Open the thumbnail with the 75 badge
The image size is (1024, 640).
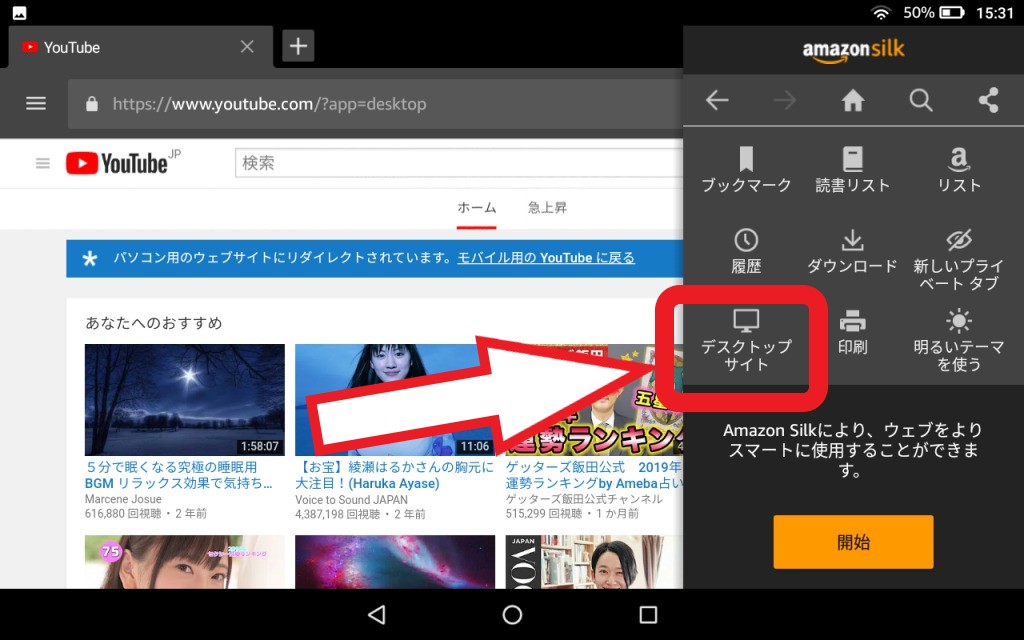(x=185, y=562)
